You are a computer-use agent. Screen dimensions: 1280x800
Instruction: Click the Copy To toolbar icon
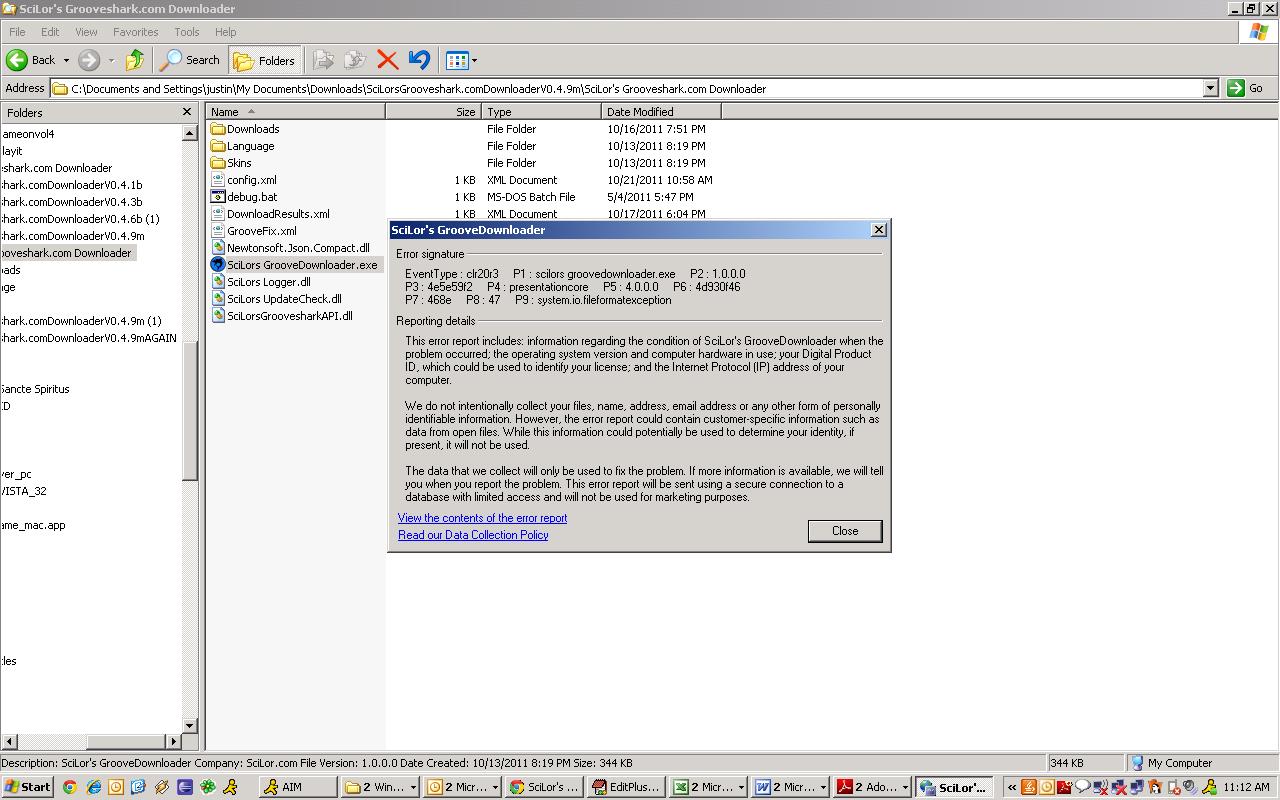pos(354,60)
